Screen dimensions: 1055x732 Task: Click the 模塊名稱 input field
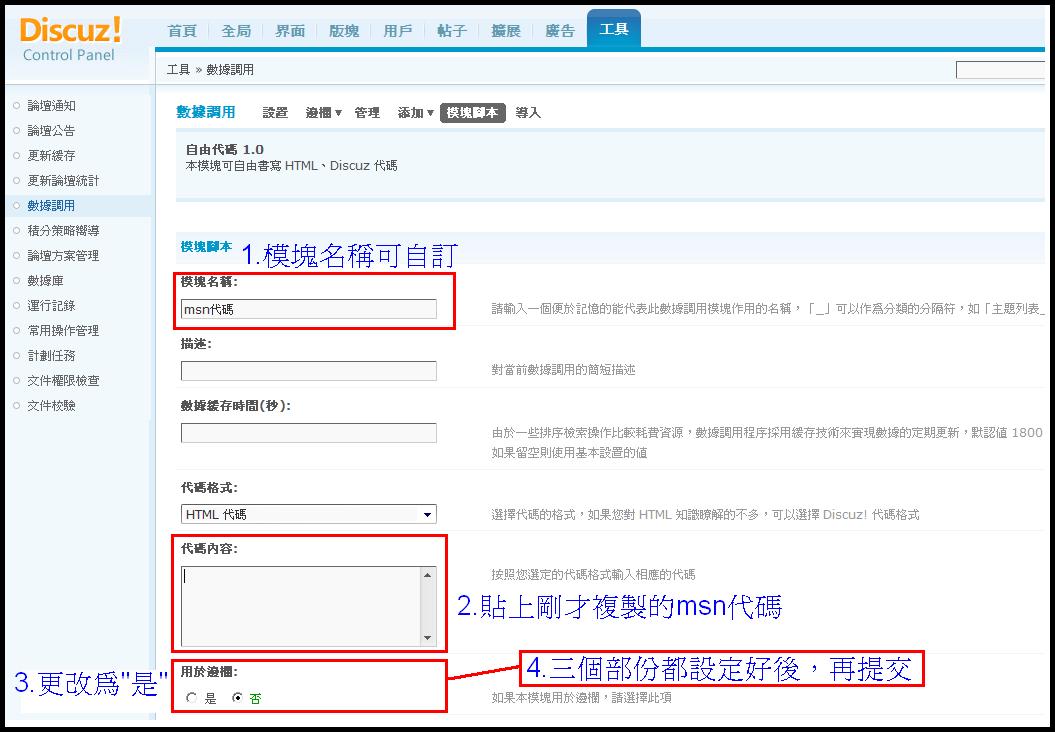pos(308,309)
